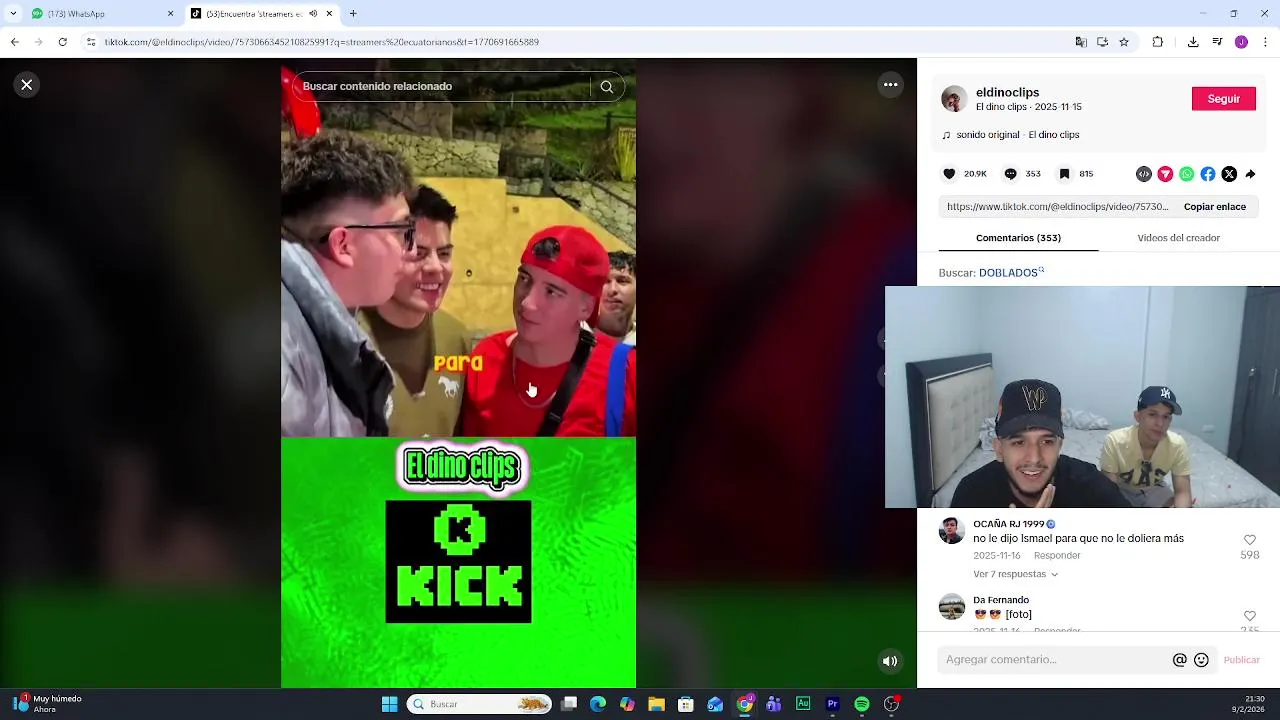Translate this page icon
The image size is (1280, 720).
point(1080,42)
